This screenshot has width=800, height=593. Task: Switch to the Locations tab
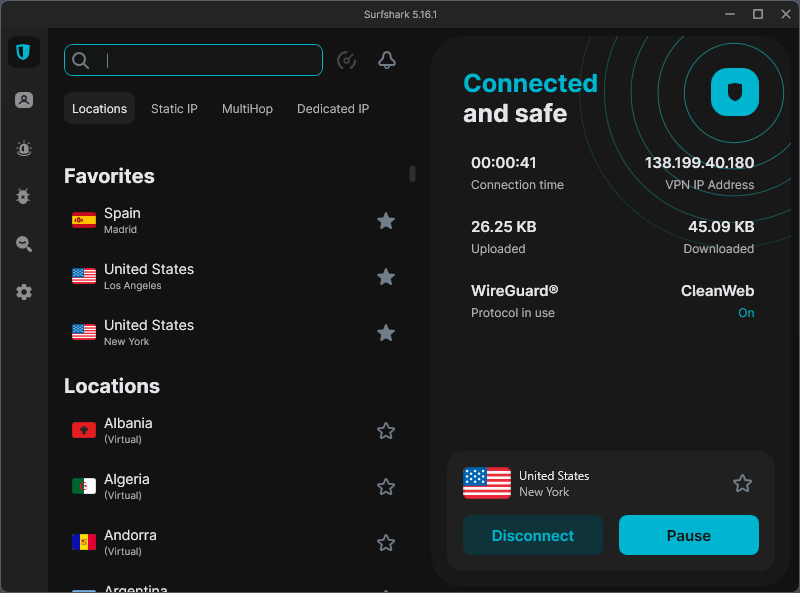pos(99,108)
